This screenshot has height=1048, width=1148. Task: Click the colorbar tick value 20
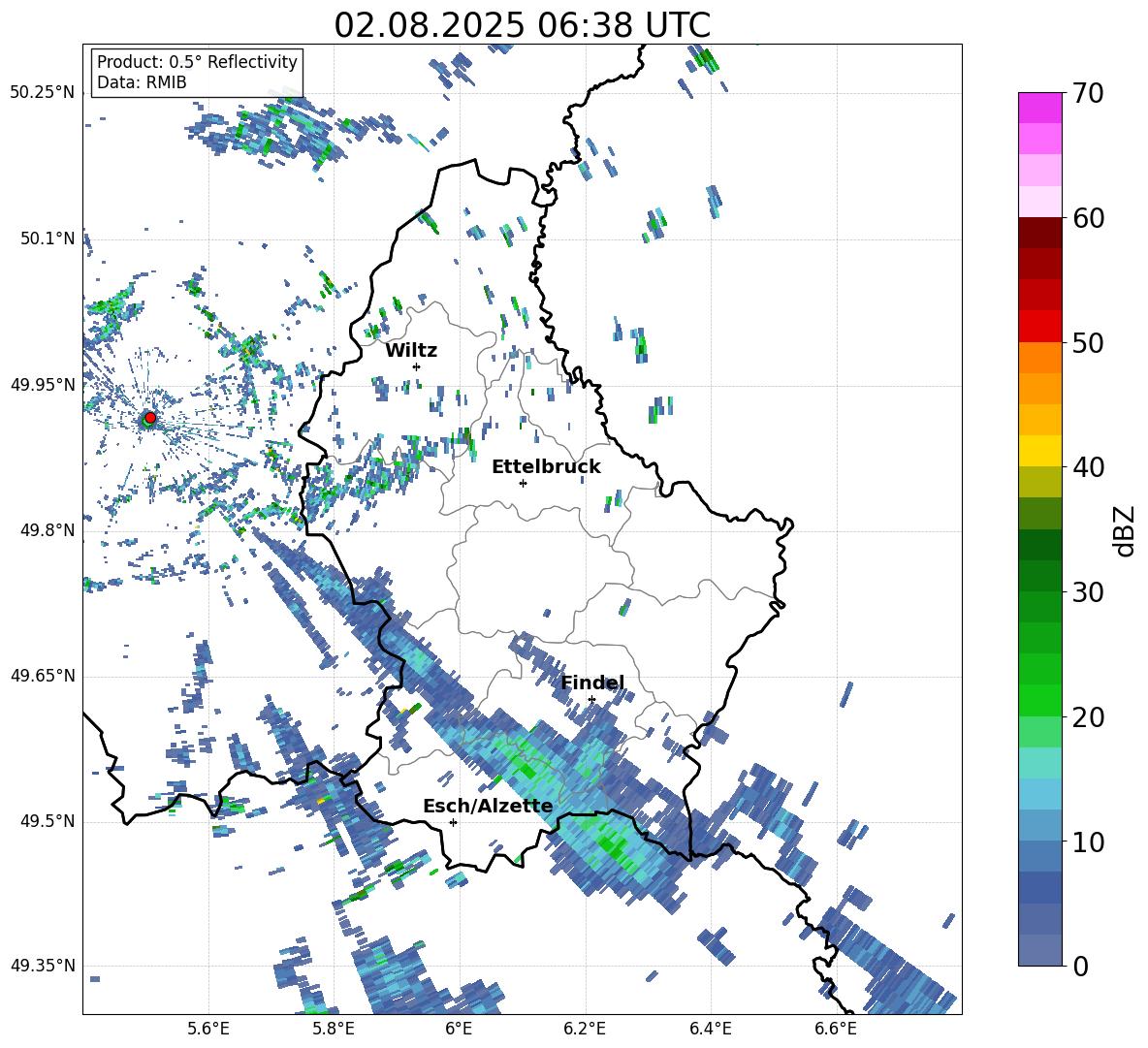tap(1088, 717)
